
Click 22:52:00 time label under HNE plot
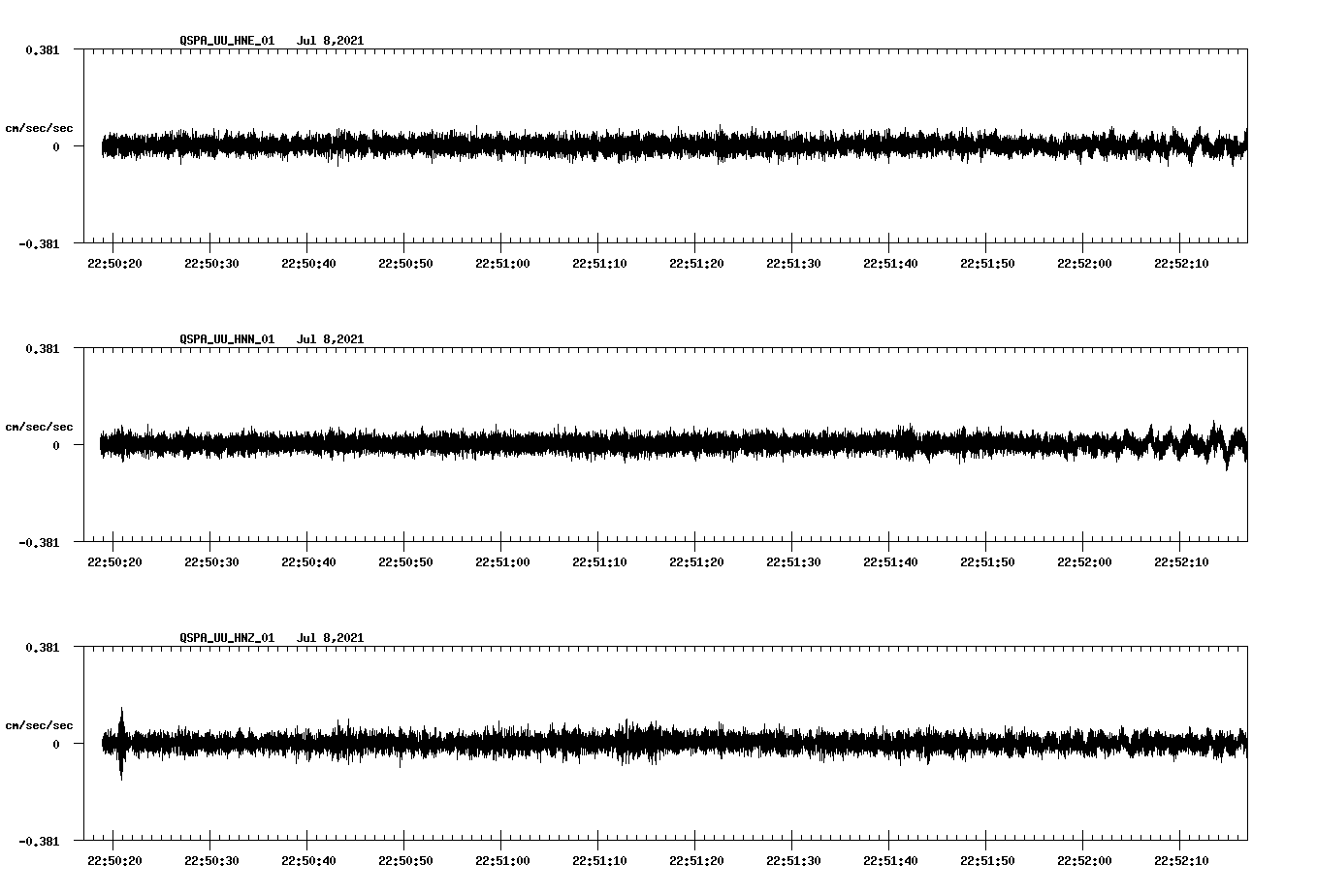pyautogui.click(x=1084, y=264)
